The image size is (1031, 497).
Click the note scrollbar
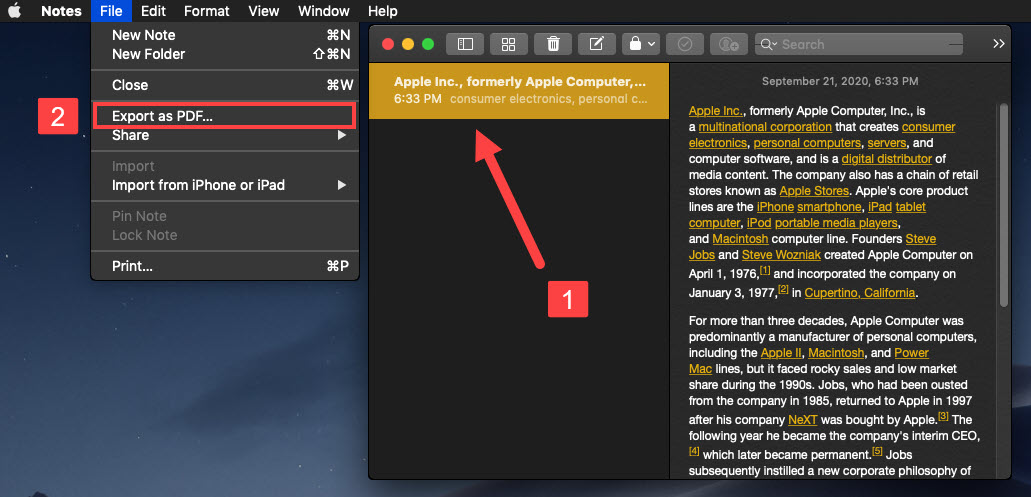(x=1003, y=204)
